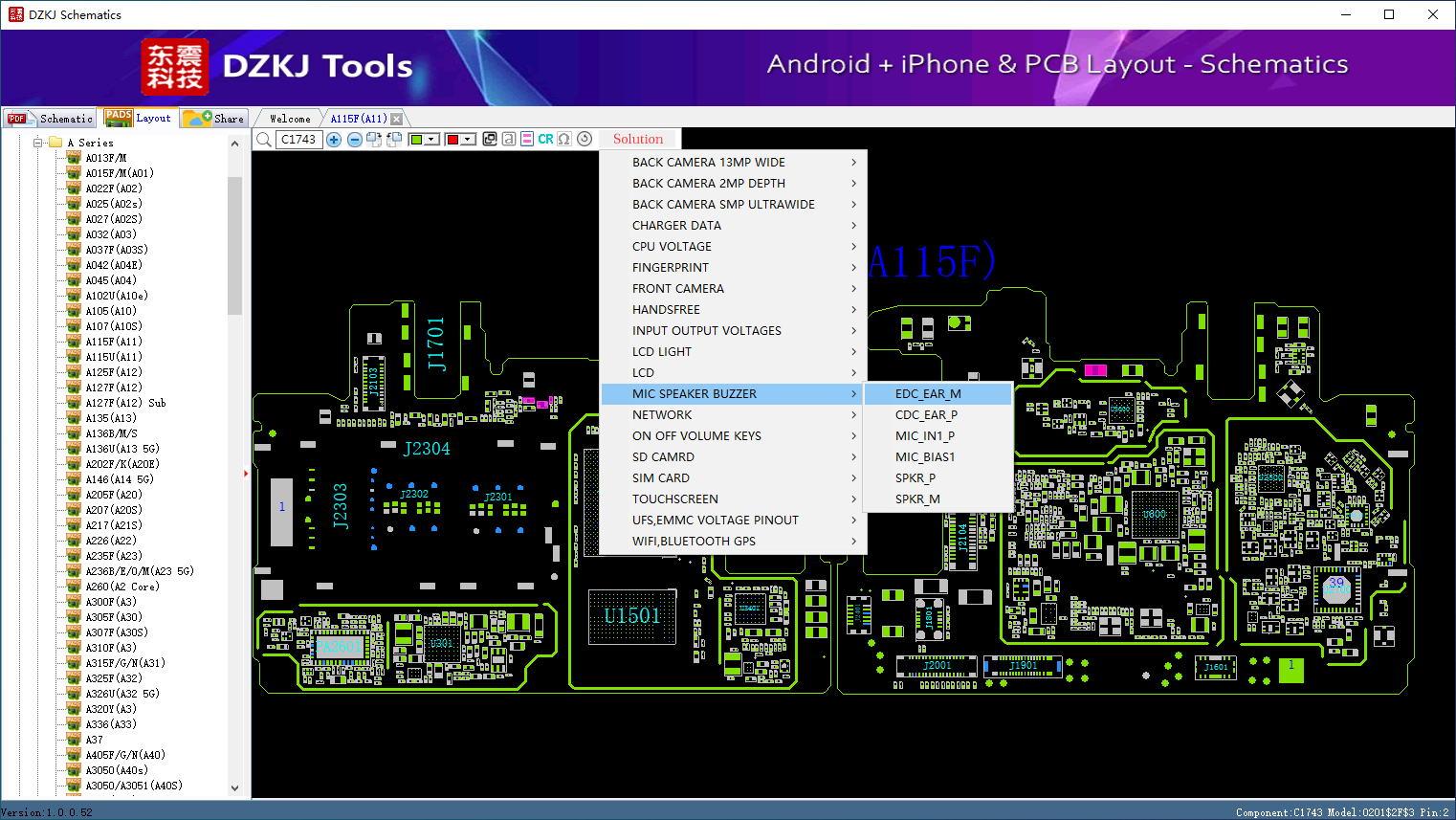Open the LCD LIGHT submenu
Screen dimensions: 1456x820
[x=734, y=351]
